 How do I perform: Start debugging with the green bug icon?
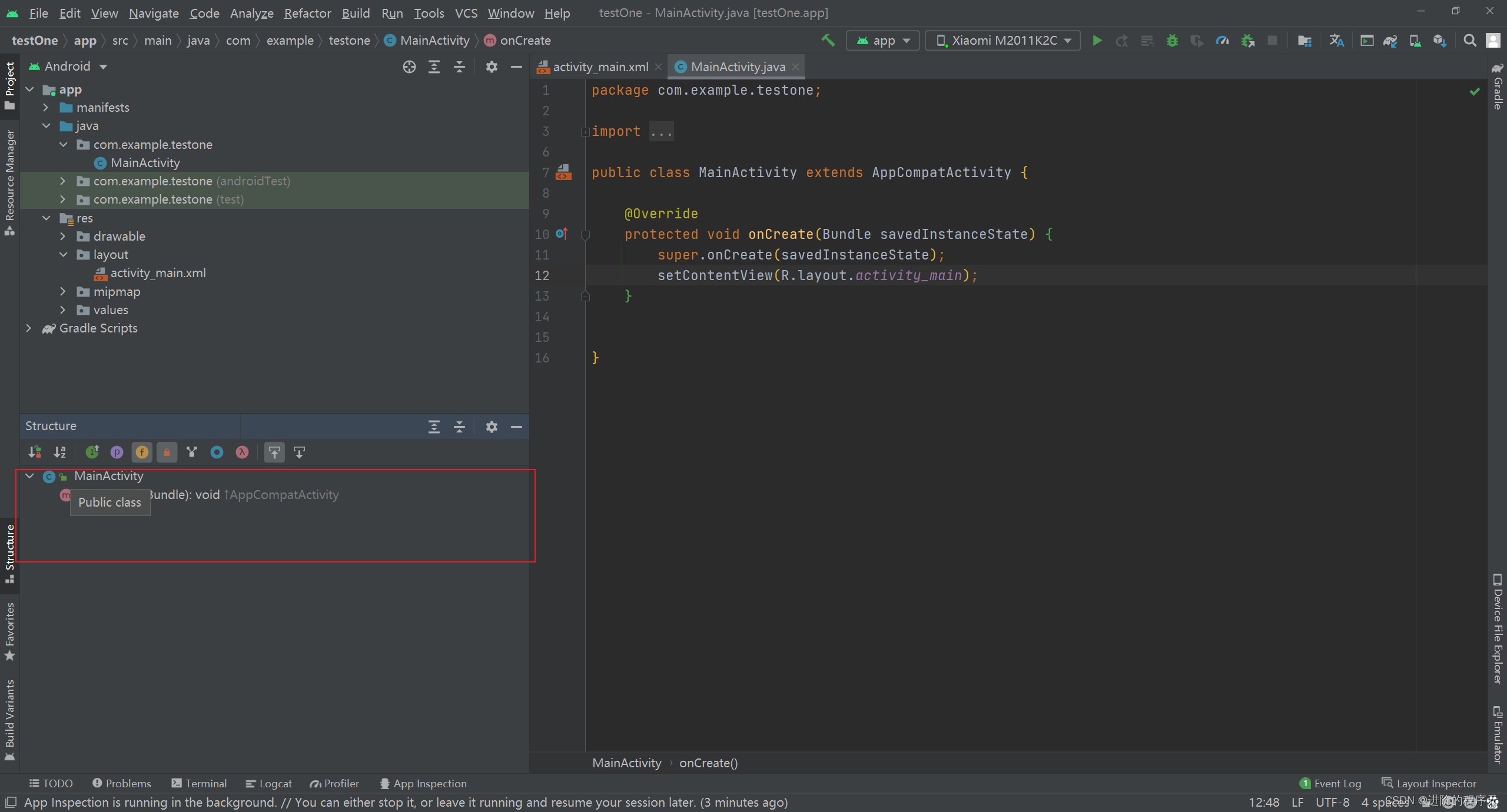pyautogui.click(x=1172, y=41)
